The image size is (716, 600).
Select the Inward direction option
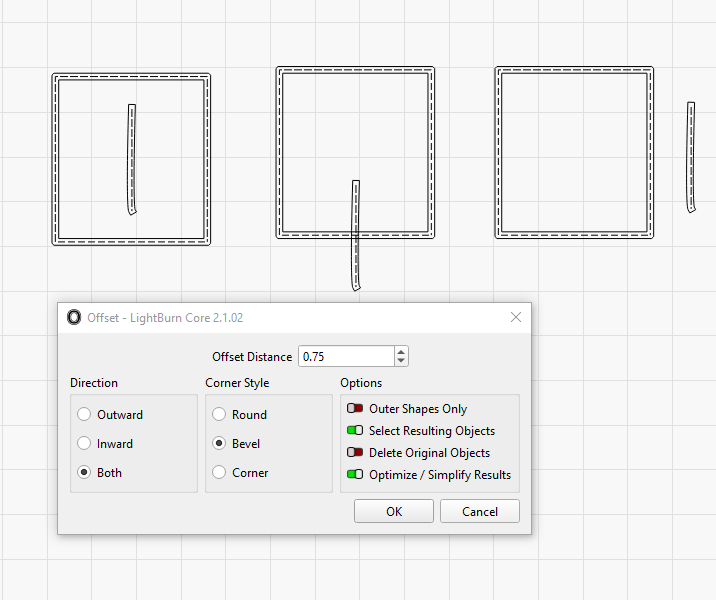pyautogui.click(x=84, y=443)
